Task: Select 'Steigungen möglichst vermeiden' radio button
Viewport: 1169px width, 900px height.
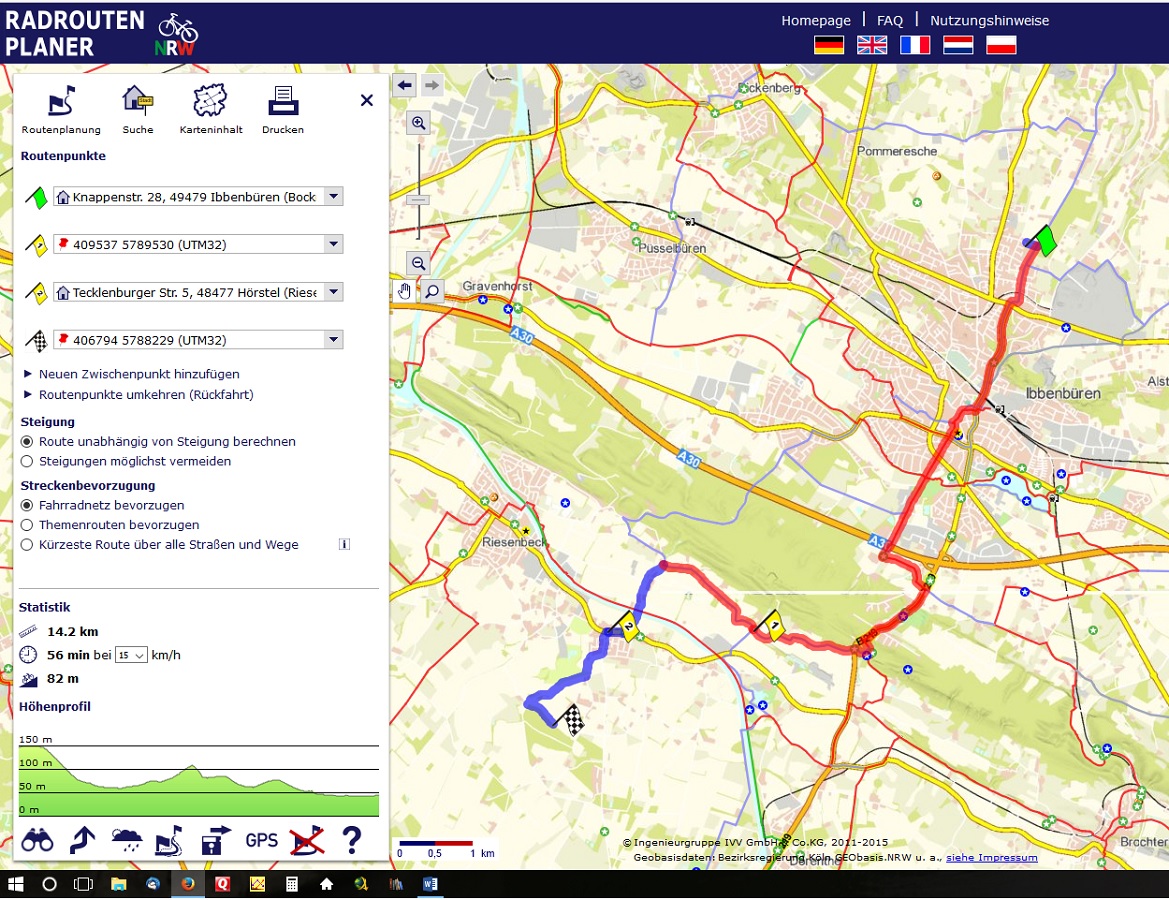Action: coord(27,461)
